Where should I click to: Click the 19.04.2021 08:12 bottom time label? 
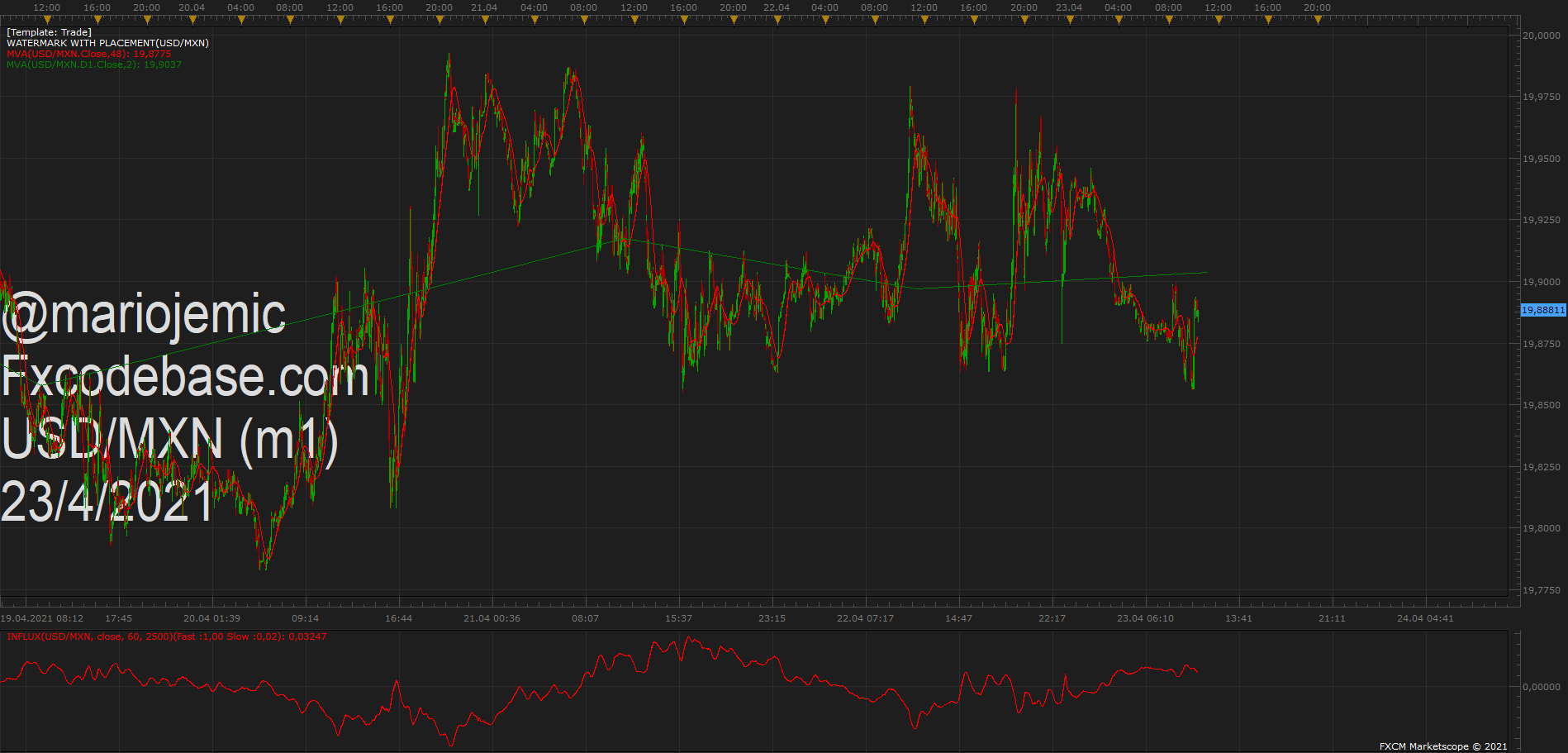(42, 618)
